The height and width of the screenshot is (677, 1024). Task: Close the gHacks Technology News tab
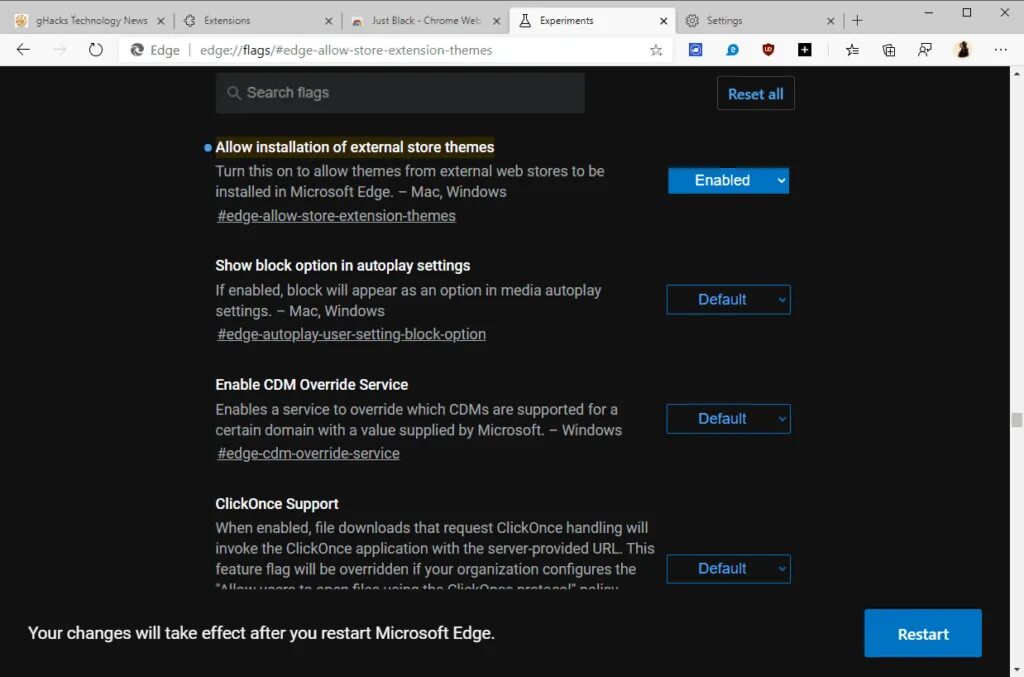(x=161, y=21)
